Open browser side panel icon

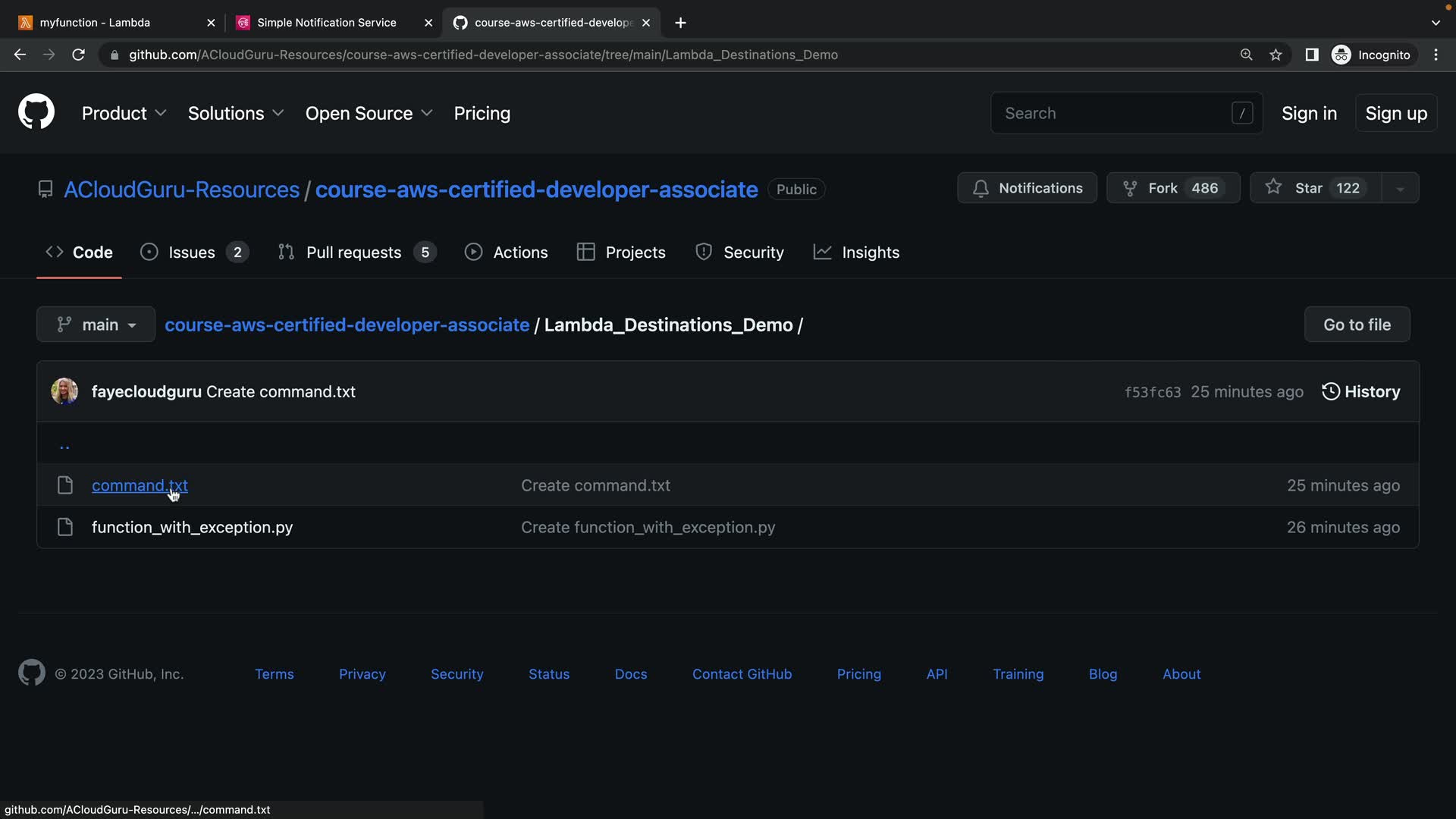point(1311,55)
